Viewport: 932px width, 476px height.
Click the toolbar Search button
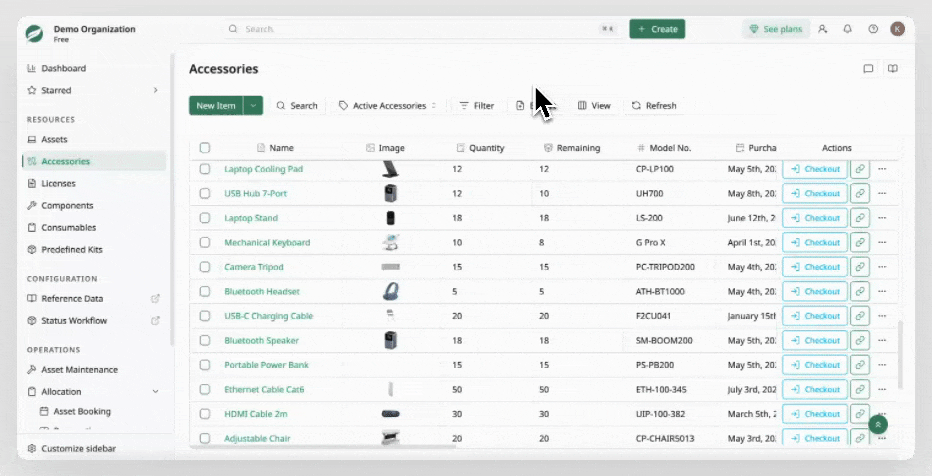(x=297, y=105)
